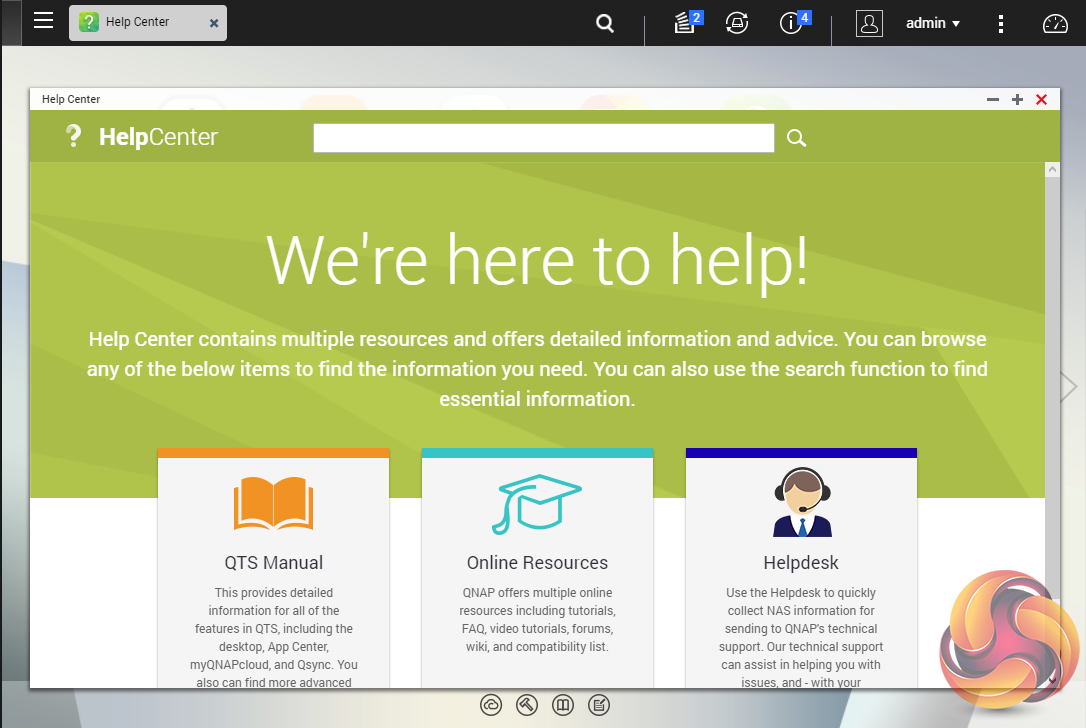Screen dimensions: 1086x728
Task: Click the myQNAPcloud bottom desktop icon
Action: pos(491,705)
